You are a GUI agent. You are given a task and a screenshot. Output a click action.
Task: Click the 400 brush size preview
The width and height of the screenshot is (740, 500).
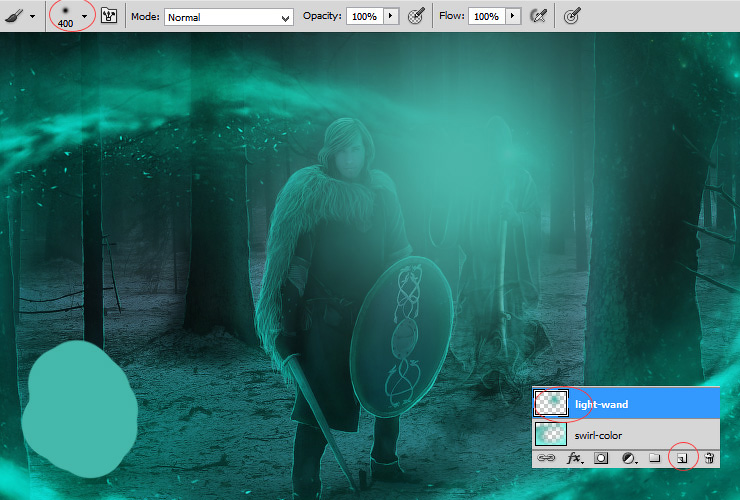66,16
